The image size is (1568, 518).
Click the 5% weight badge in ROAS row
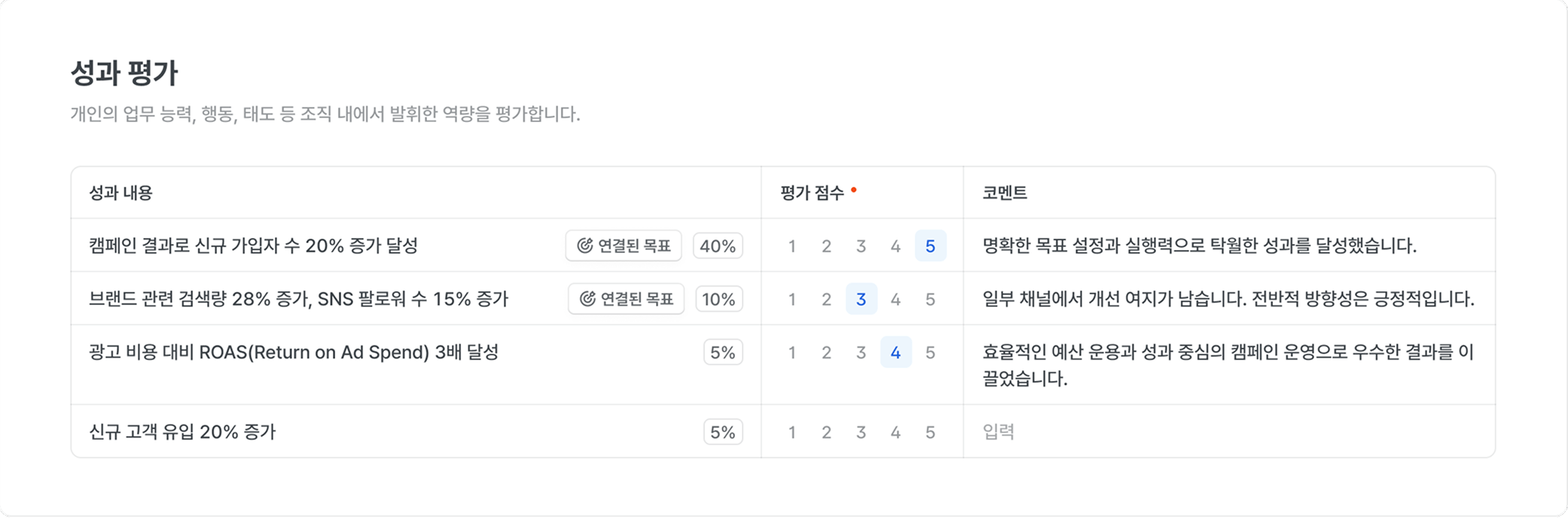tap(722, 352)
